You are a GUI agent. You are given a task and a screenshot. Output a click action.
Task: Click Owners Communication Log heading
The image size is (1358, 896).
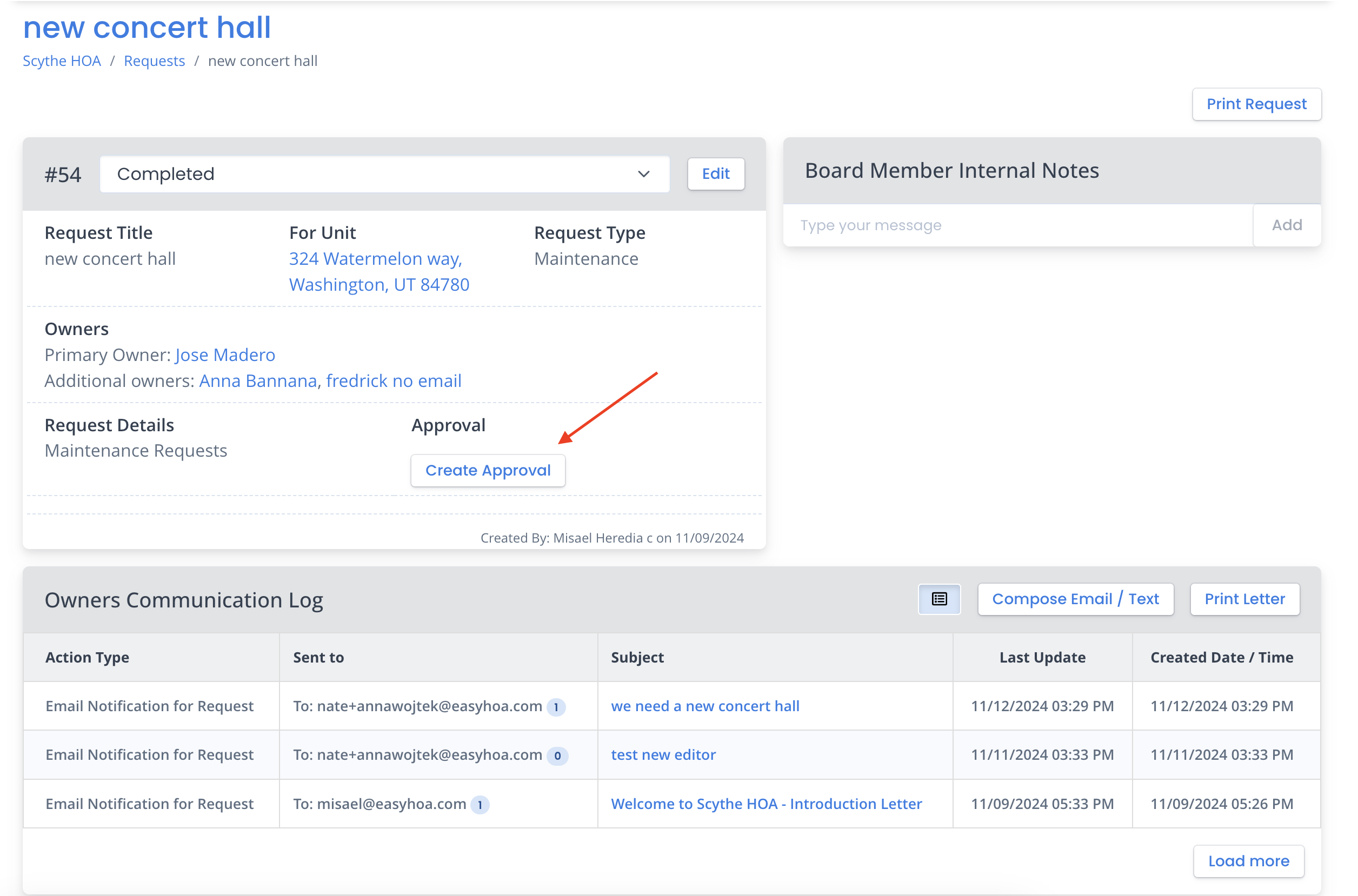pyautogui.click(x=183, y=600)
